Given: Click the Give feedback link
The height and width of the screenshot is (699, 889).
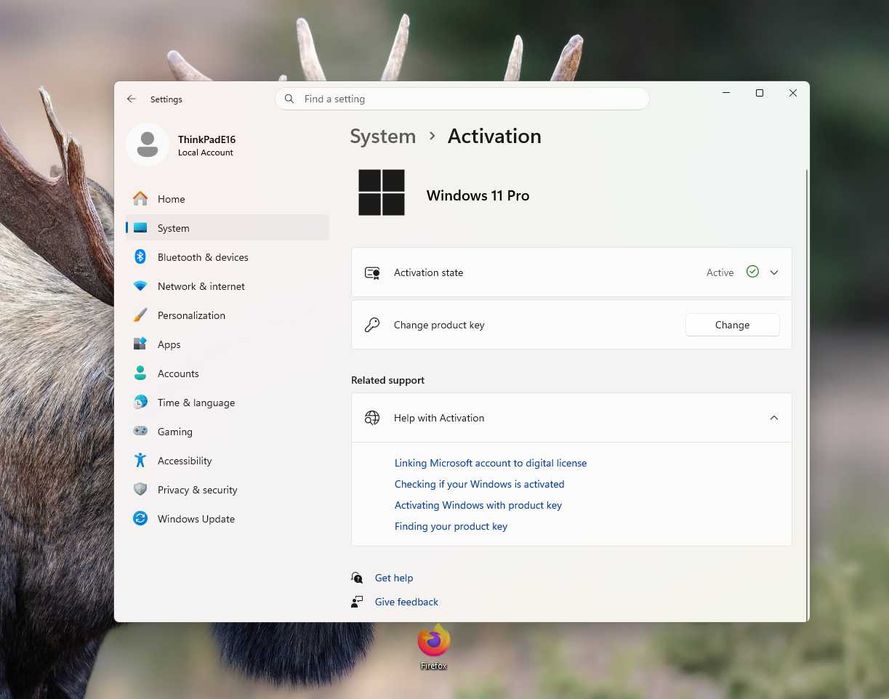Looking at the screenshot, I should (x=406, y=601).
